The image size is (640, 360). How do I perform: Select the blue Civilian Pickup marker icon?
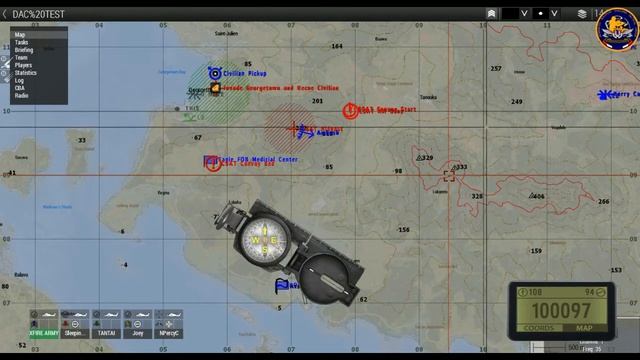215,73
